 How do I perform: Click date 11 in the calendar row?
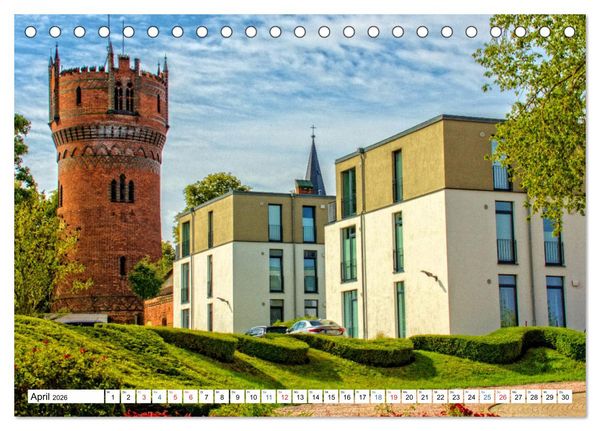[x=269, y=397]
